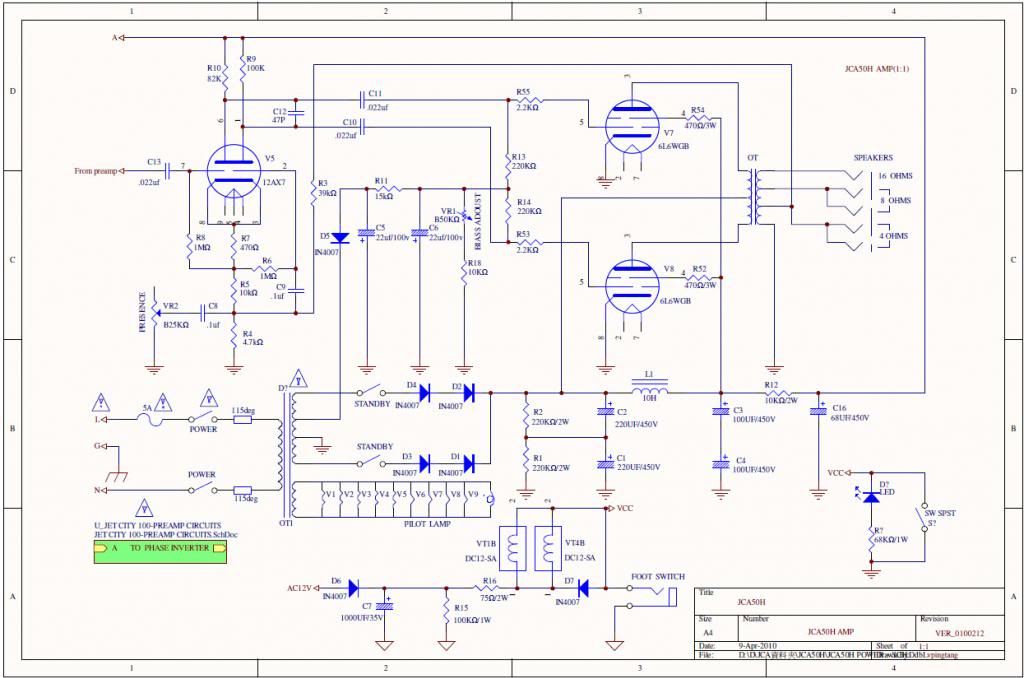The width and height of the screenshot is (1024, 678).
Task: Click the V7 6L6WGB tube symbol
Action: [631, 126]
